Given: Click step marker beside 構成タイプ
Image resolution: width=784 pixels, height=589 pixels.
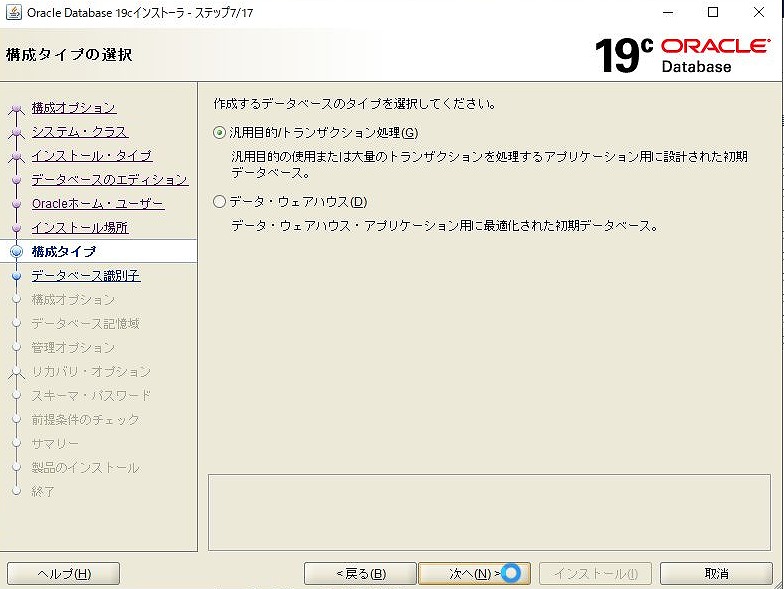Looking at the screenshot, I should pos(16,252).
